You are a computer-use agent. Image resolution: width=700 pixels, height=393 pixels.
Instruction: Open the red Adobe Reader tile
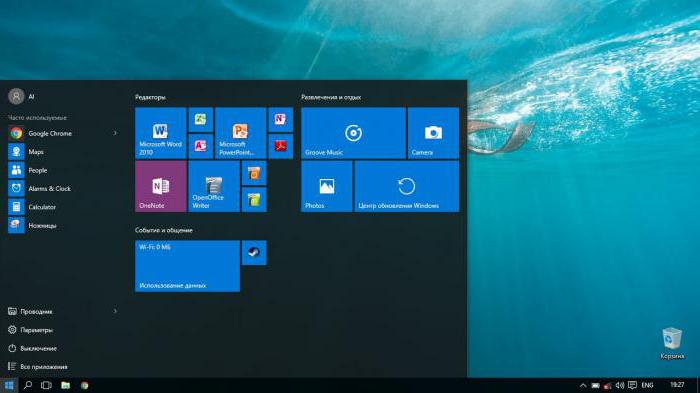point(280,146)
